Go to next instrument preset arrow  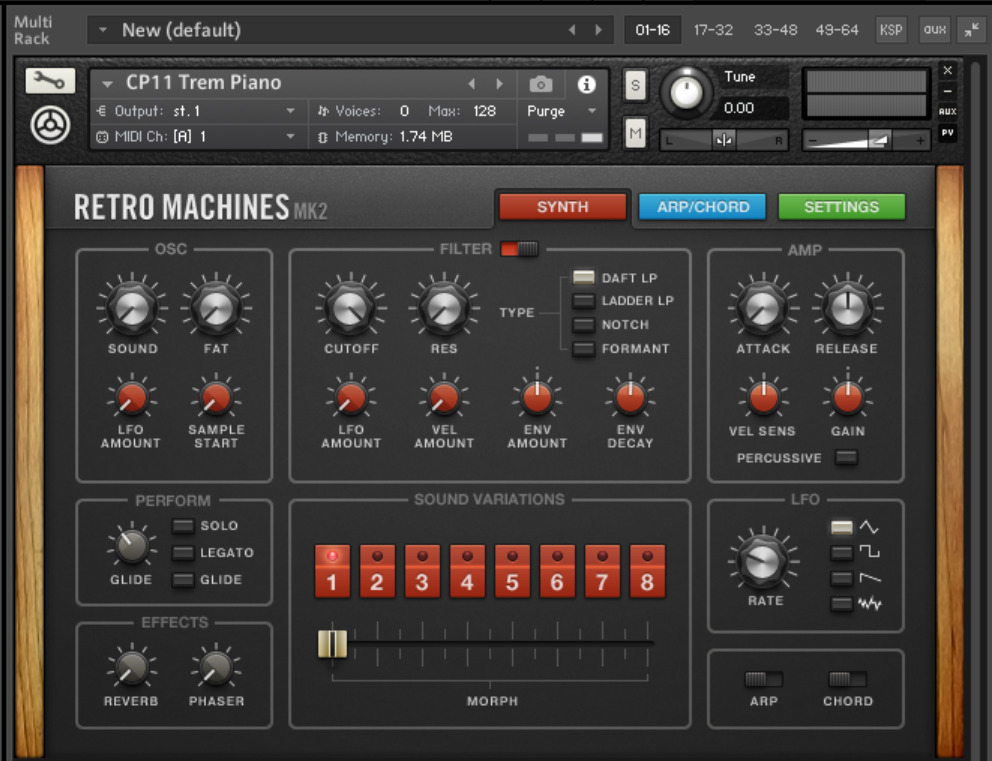pos(500,84)
